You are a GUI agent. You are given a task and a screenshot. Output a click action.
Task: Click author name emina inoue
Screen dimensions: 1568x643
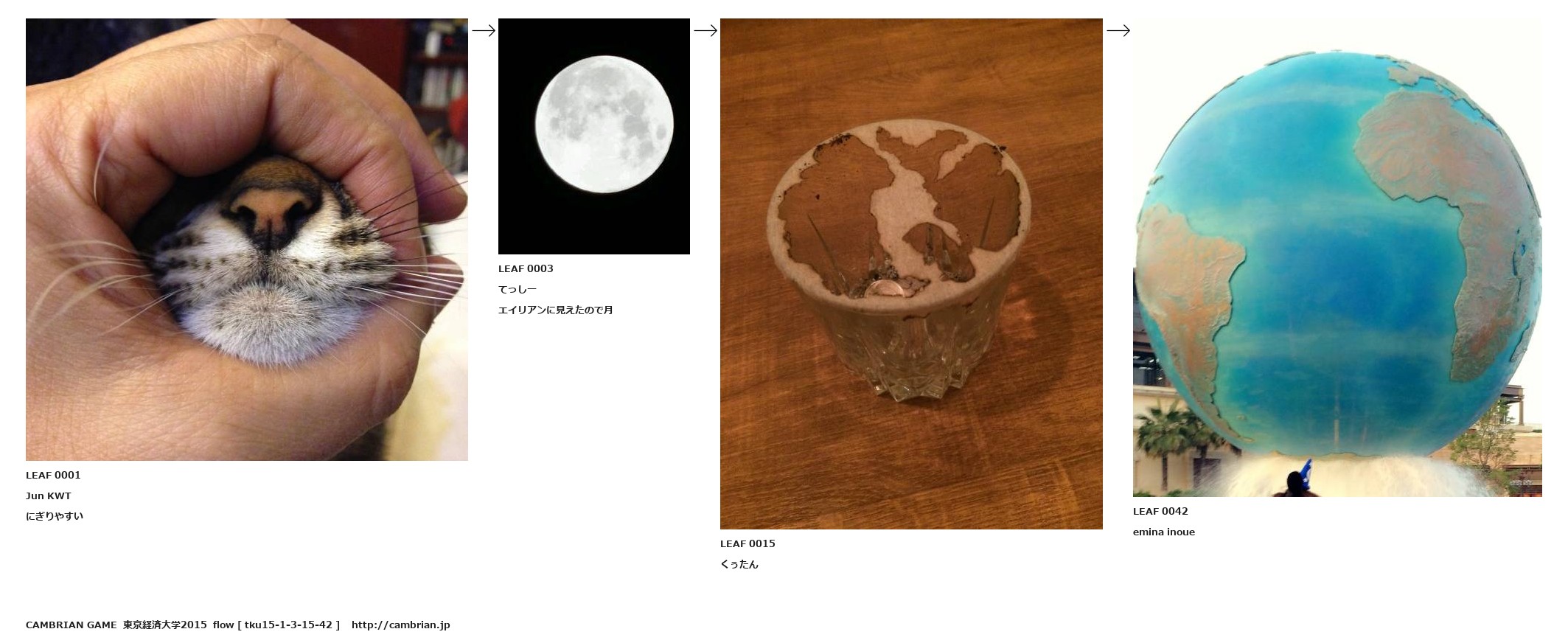point(1164,532)
